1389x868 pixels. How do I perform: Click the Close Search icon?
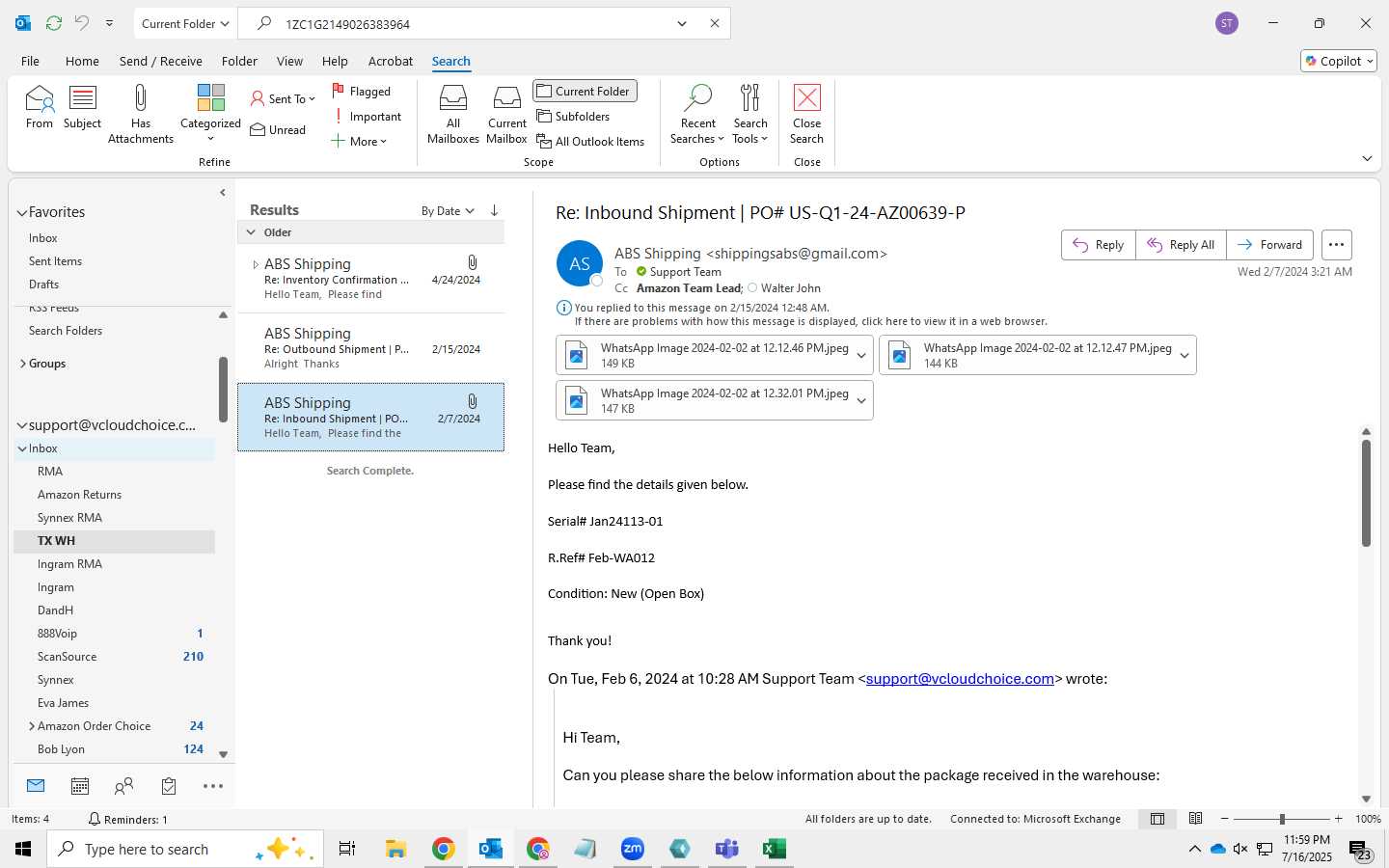pyautogui.click(x=806, y=98)
